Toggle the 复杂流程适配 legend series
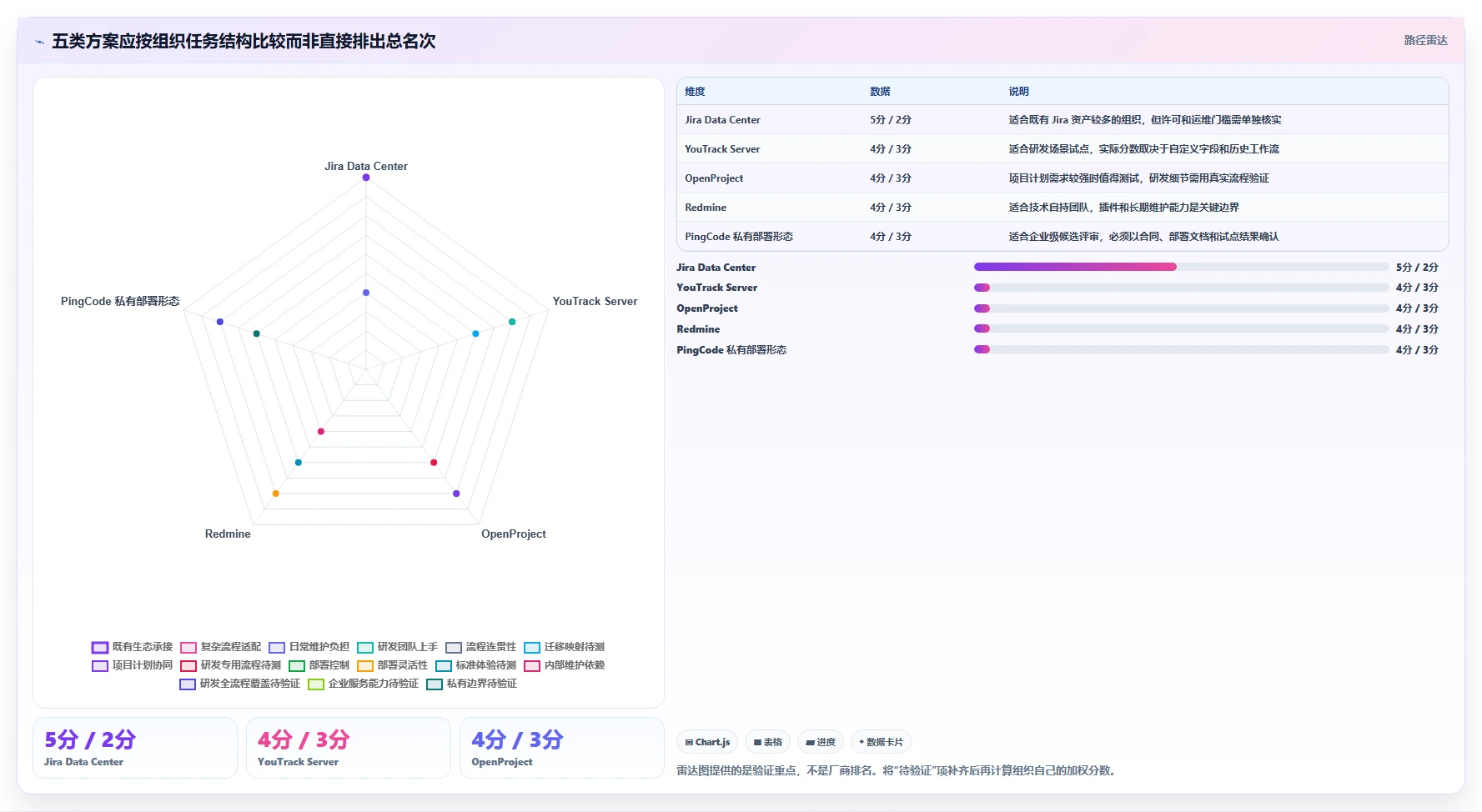The height and width of the screenshot is (812, 1482). [220, 647]
